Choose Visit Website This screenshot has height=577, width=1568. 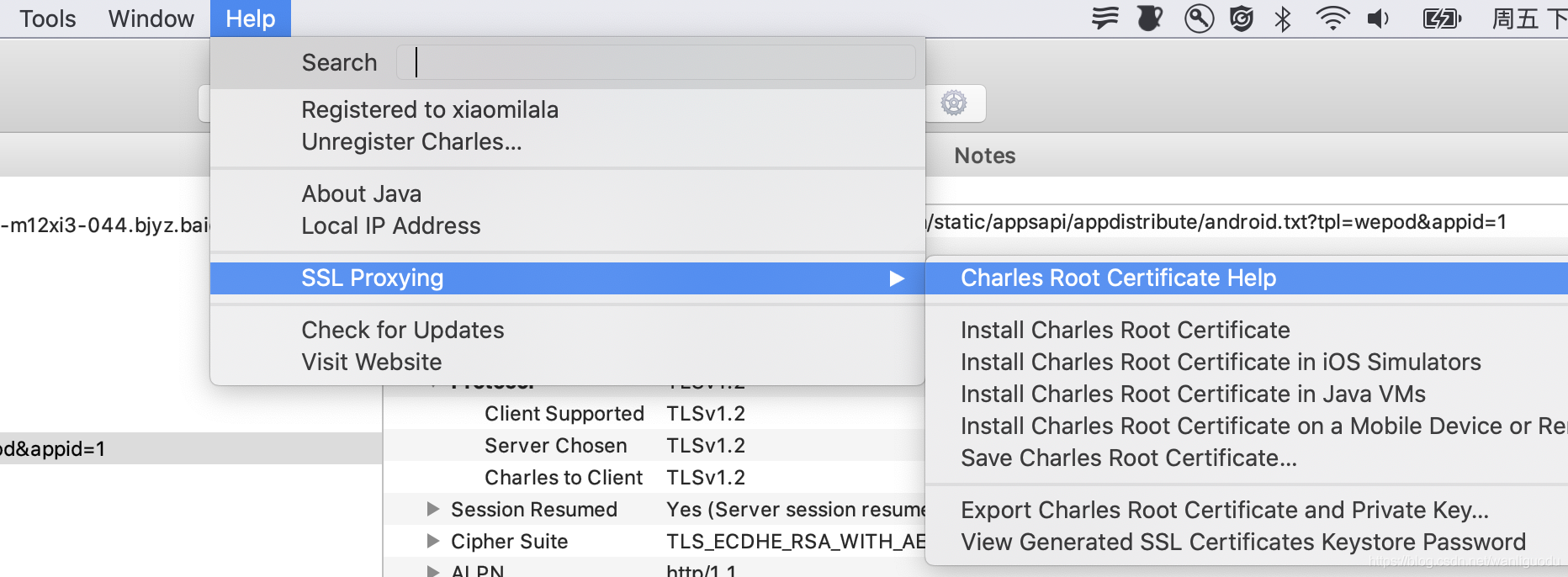click(x=372, y=363)
